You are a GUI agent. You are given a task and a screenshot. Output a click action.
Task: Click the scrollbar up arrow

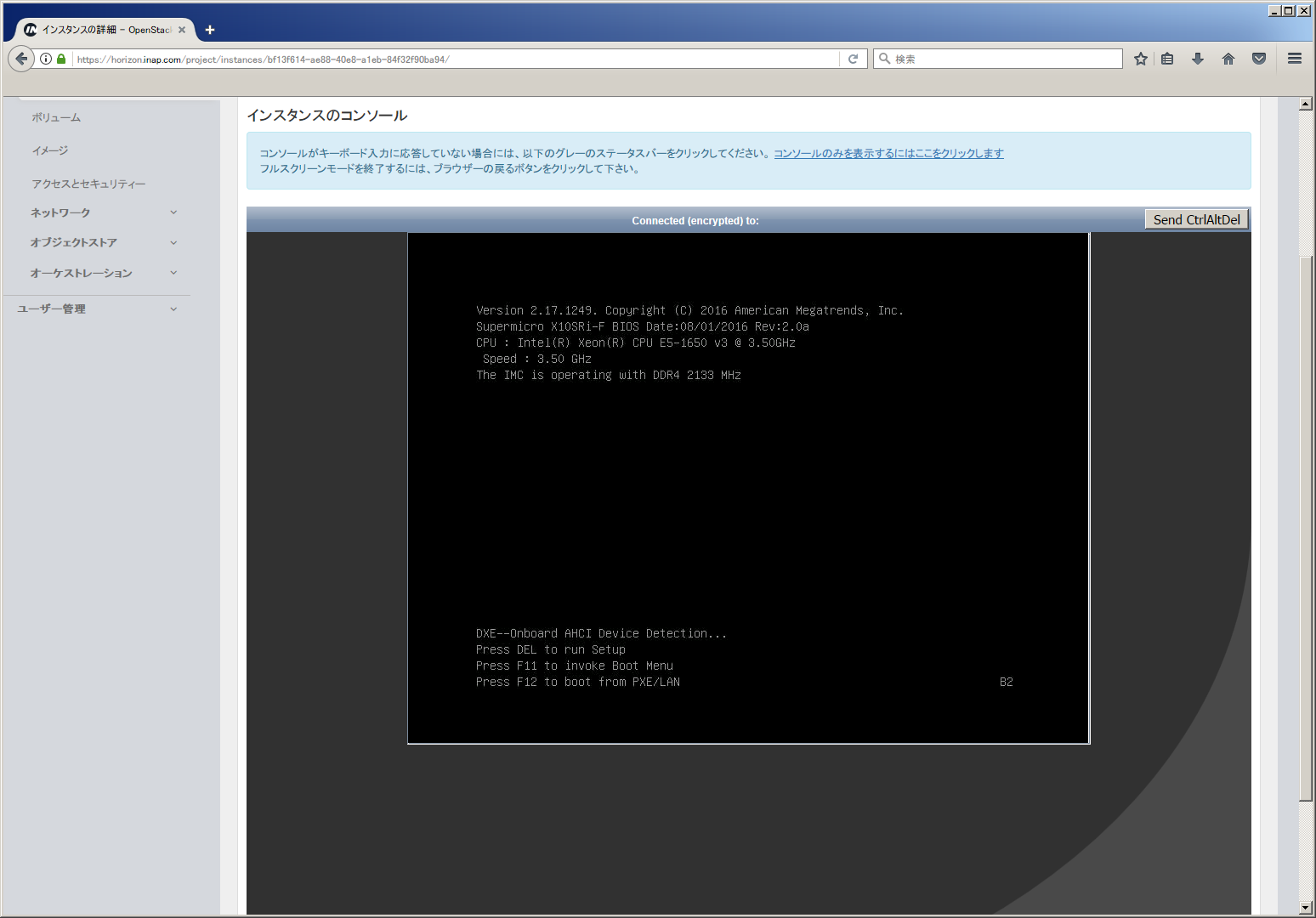1306,104
